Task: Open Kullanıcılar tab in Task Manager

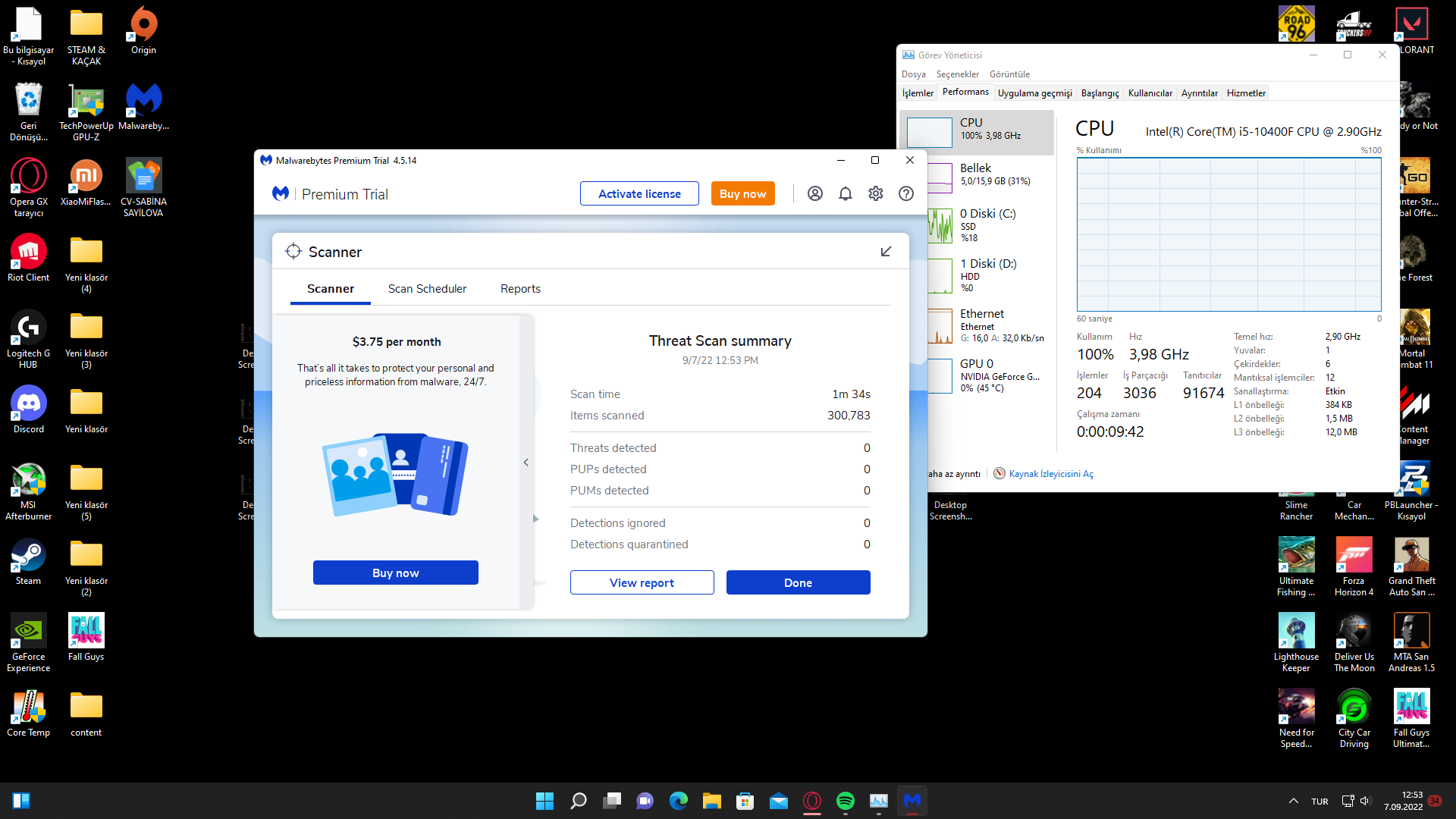Action: pos(1150,93)
